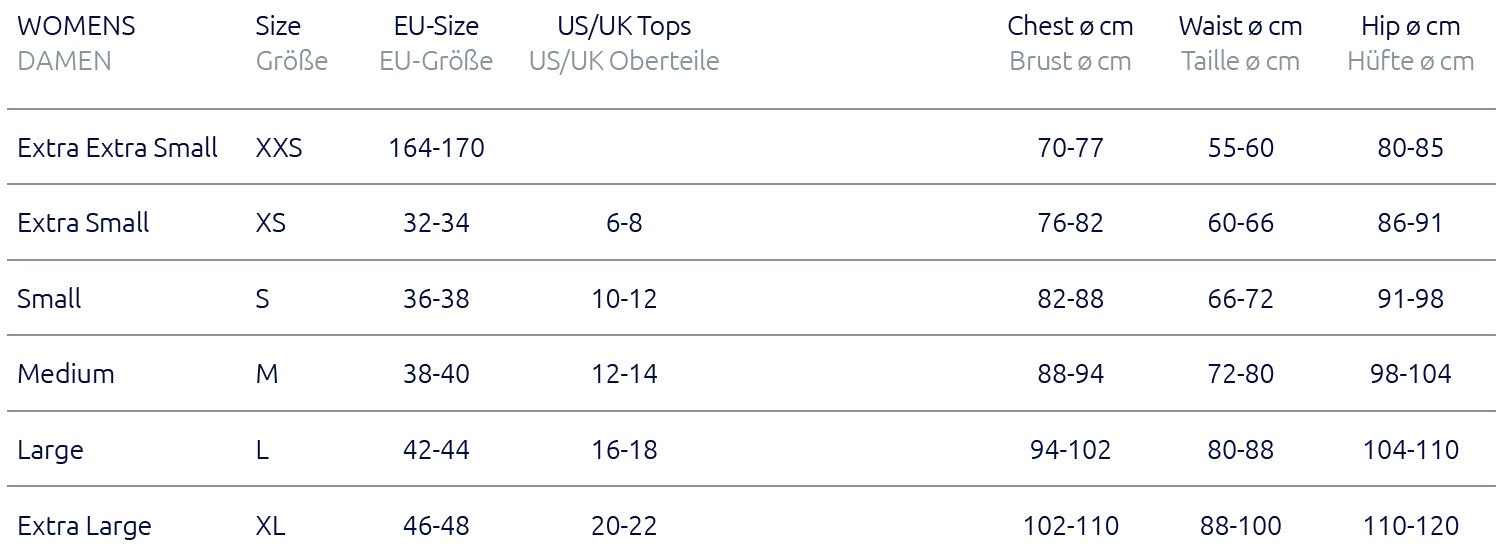Click the WOMENS table heading
The height and width of the screenshot is (550, 1507).
click(76, 26)
